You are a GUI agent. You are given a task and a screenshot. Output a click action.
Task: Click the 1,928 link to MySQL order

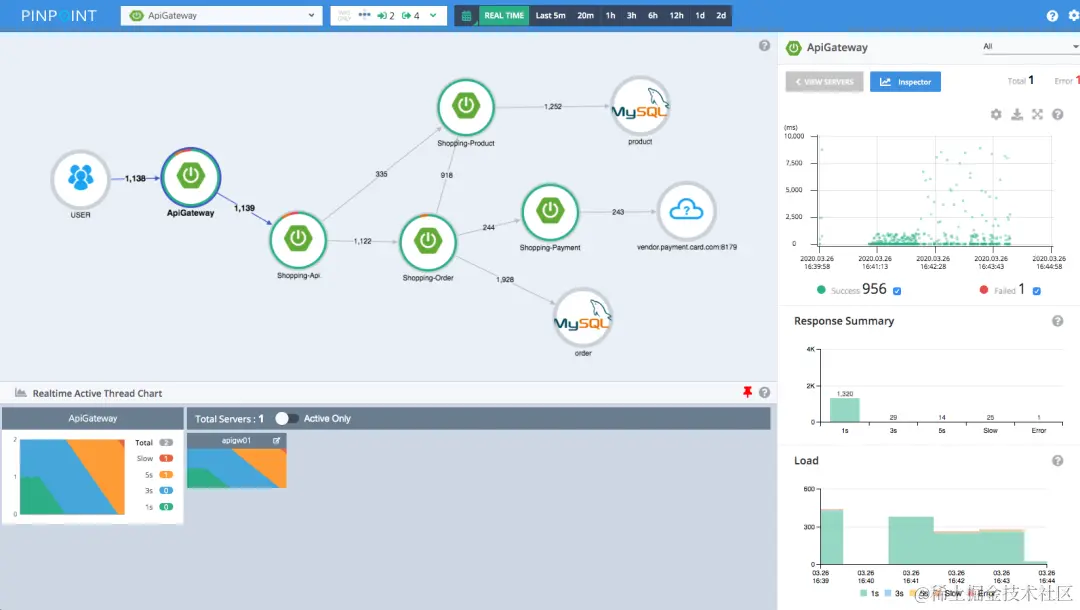(505, 280)
